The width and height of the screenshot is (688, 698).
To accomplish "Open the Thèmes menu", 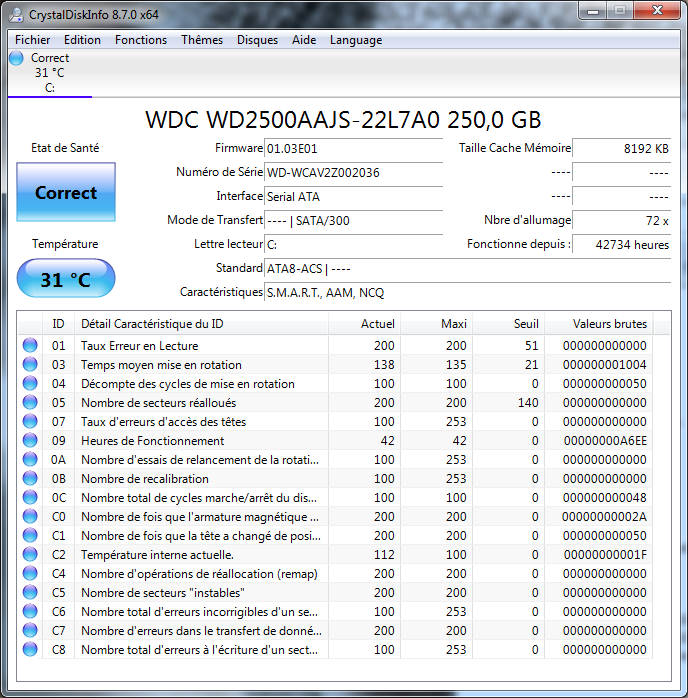I will 202,40.
